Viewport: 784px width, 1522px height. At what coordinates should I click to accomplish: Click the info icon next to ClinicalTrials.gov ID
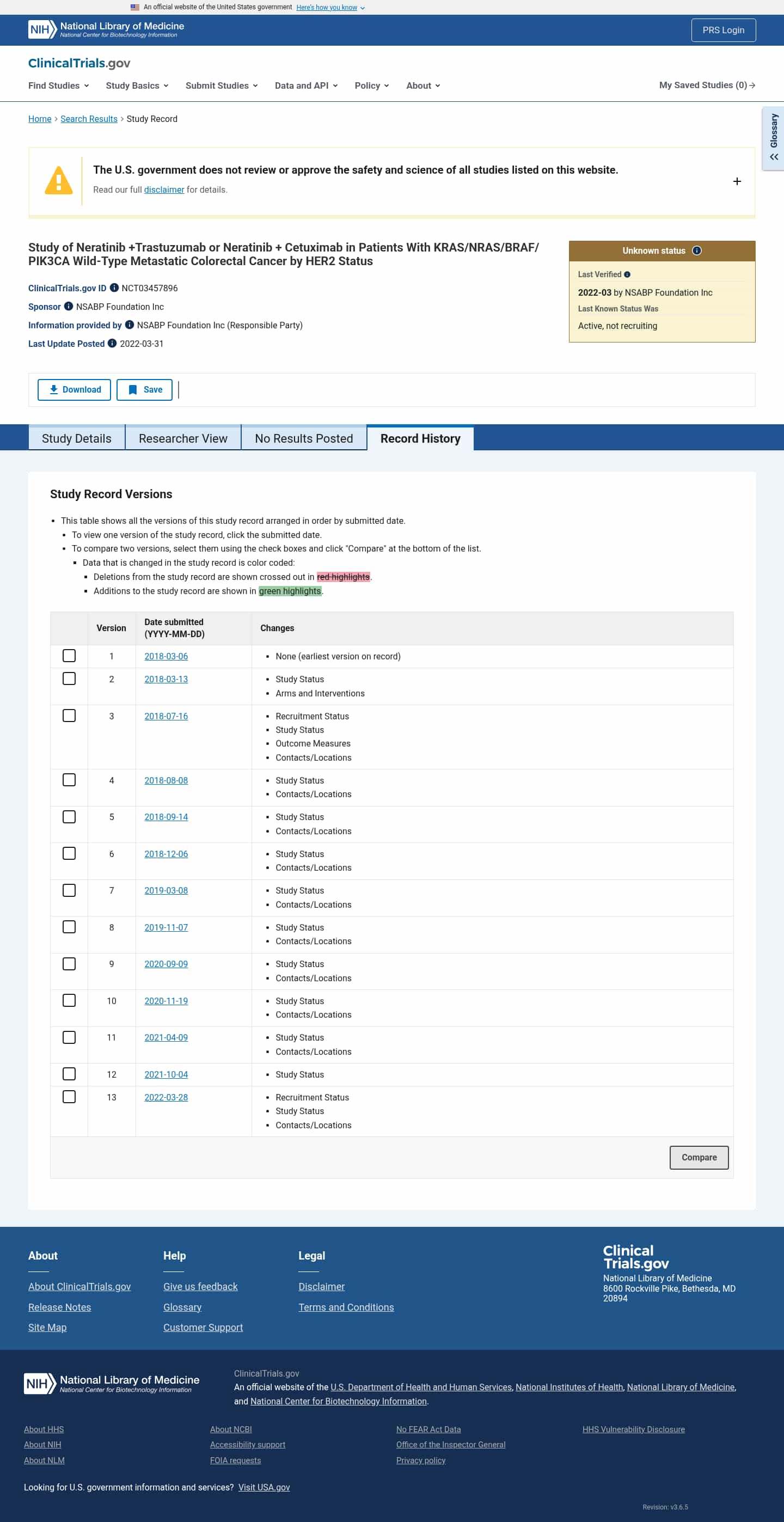(x=114, y=288)
